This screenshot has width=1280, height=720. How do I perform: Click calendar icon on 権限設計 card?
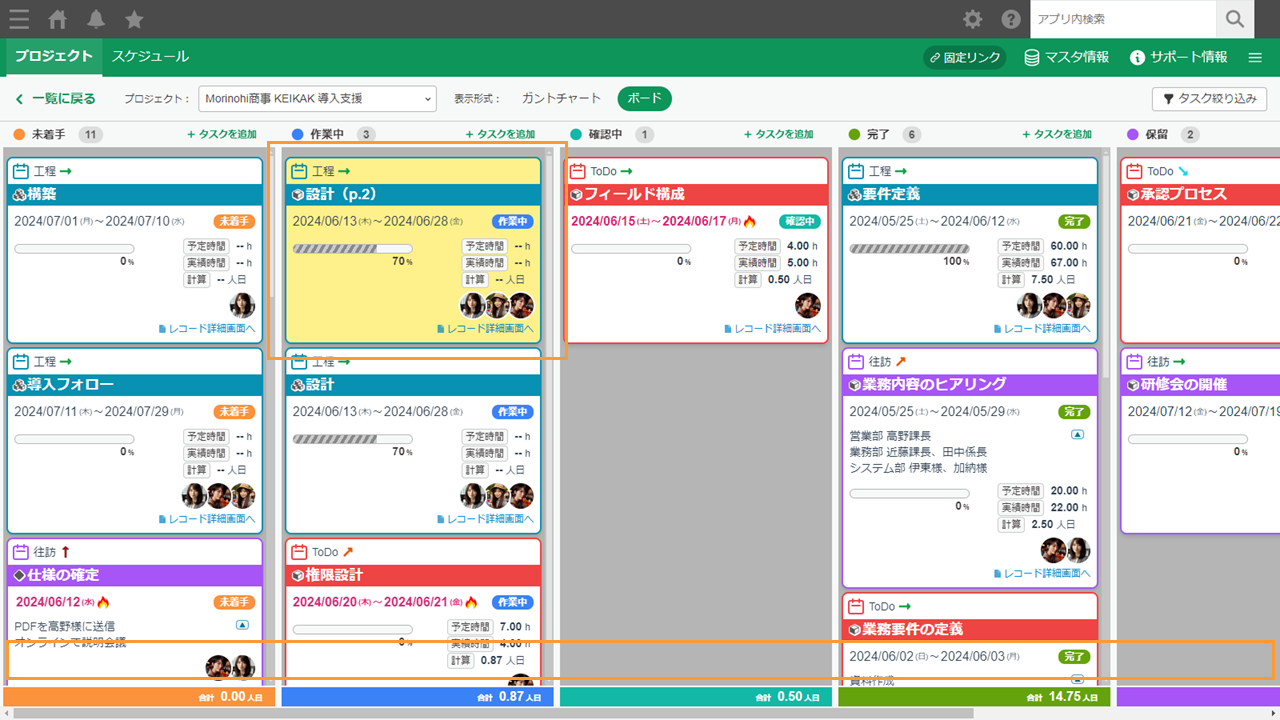299,552
